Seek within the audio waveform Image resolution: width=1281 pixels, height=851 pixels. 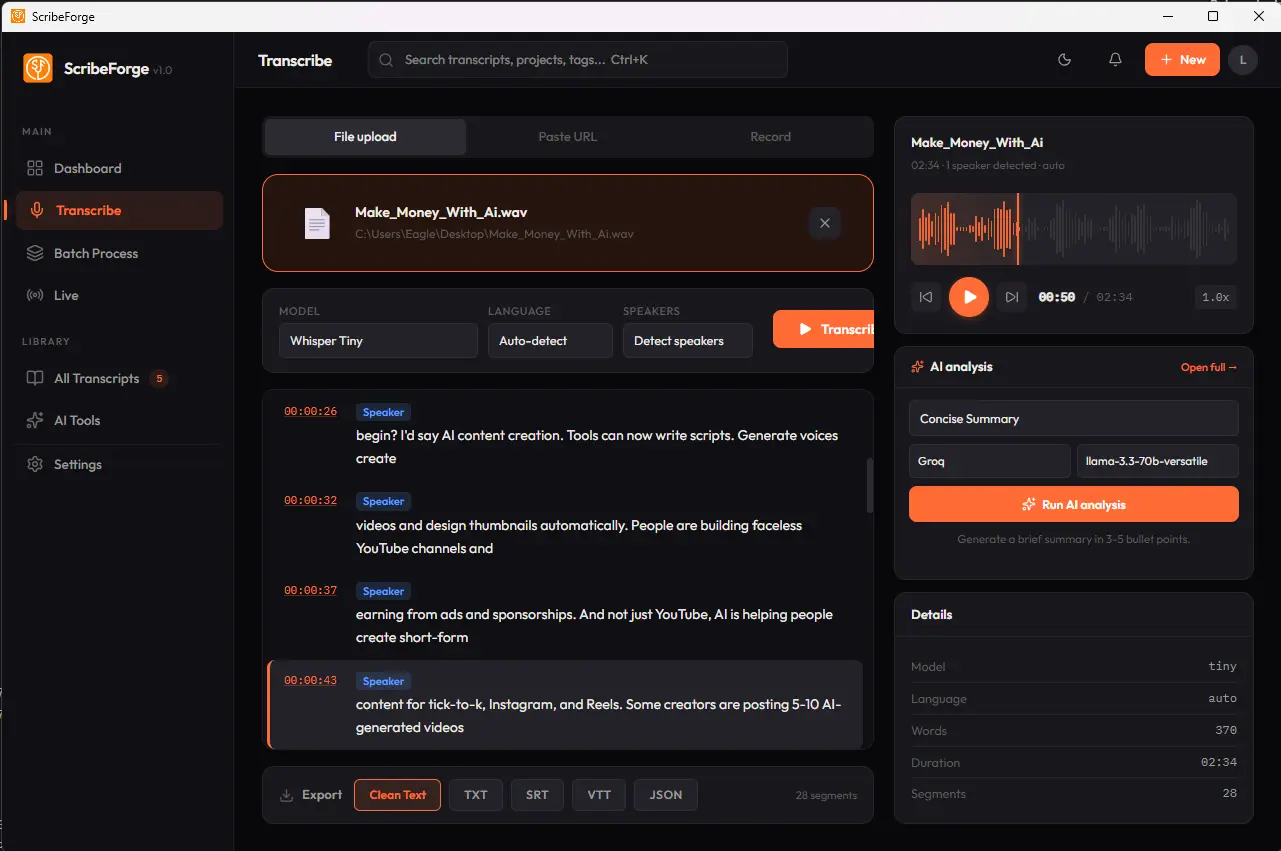[x=1073, y=229]
